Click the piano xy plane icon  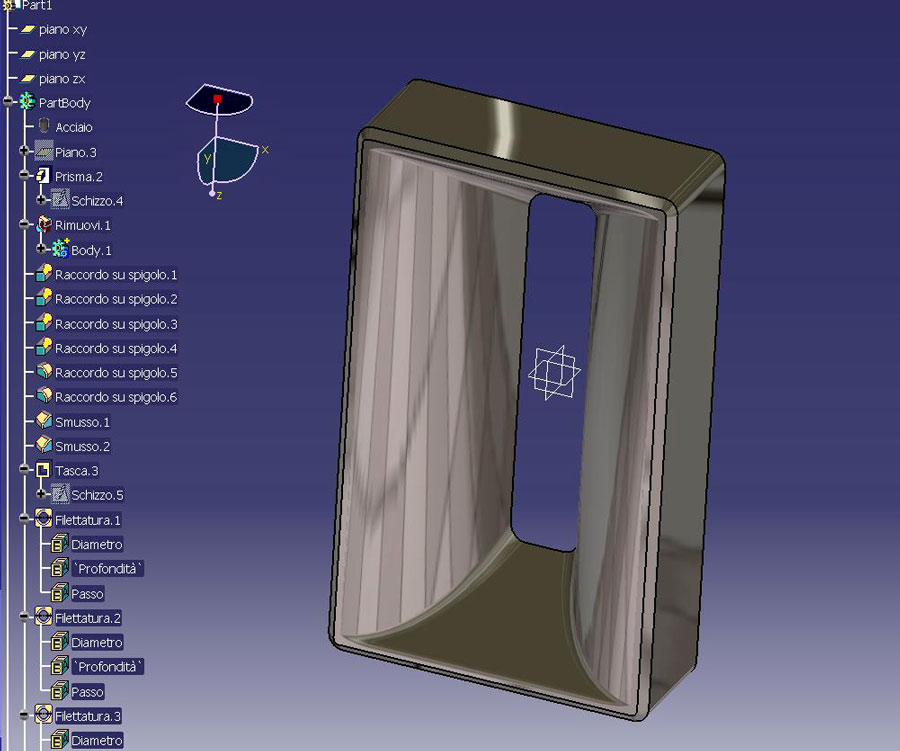(27, 29)
